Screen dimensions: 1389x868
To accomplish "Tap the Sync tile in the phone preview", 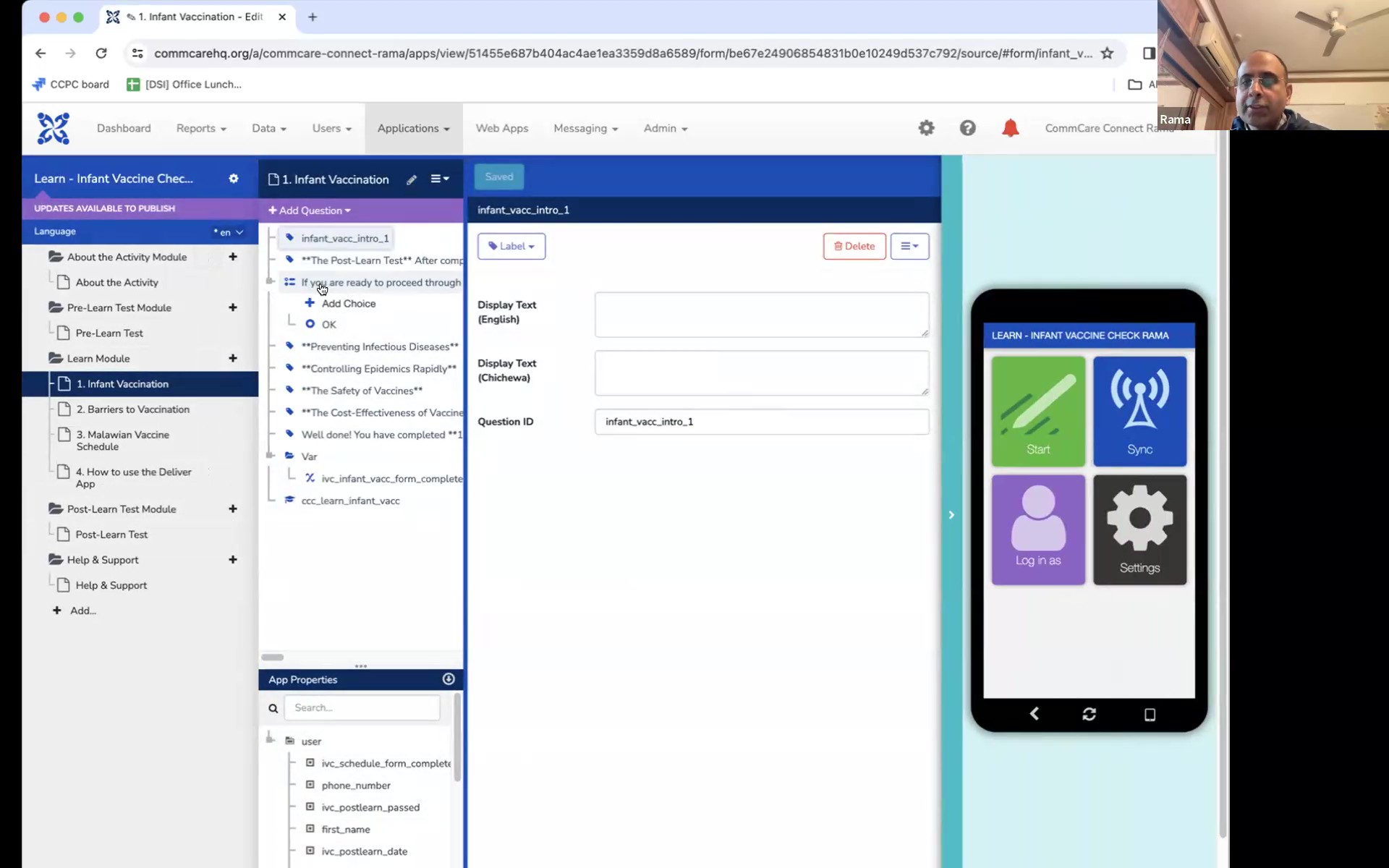I will point(1139,411).
